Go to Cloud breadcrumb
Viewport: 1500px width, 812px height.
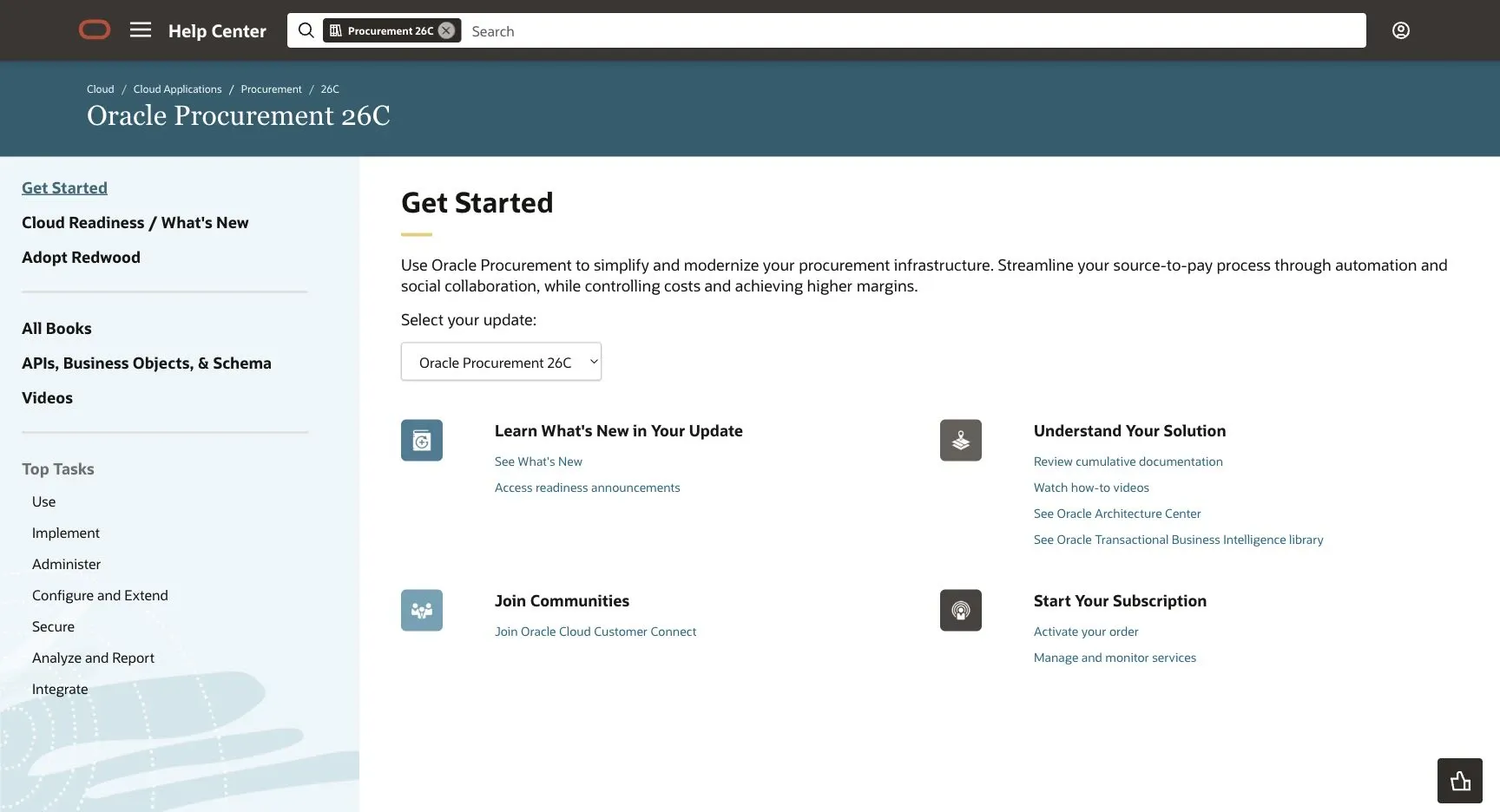[100, 89]
